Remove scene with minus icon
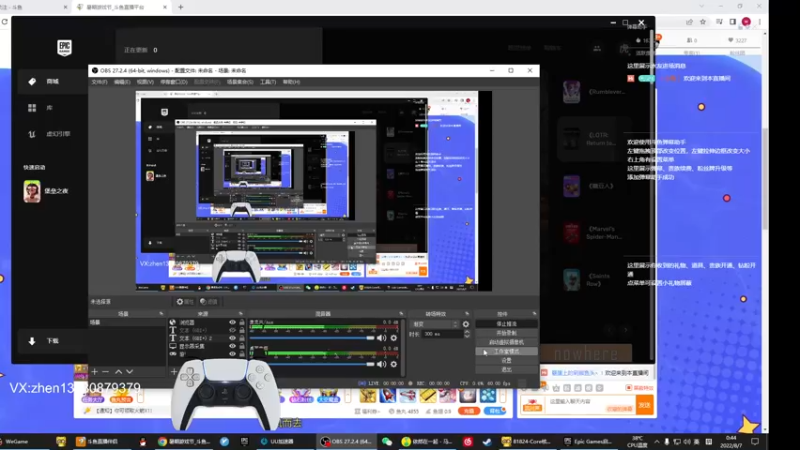This screenshot has width=800, height=450. tap(106, 372)
